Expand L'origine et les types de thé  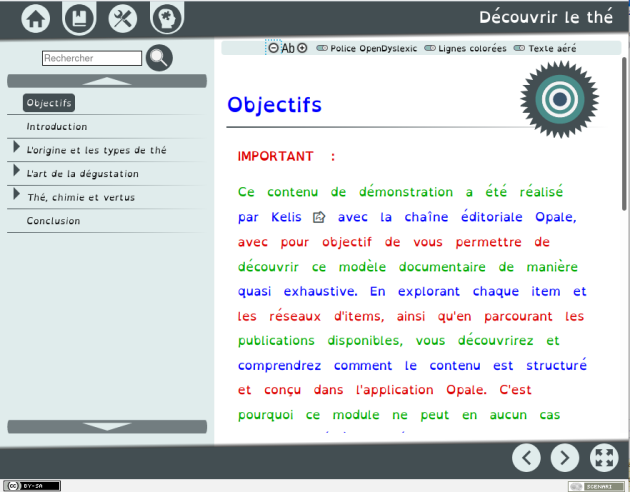17,149
